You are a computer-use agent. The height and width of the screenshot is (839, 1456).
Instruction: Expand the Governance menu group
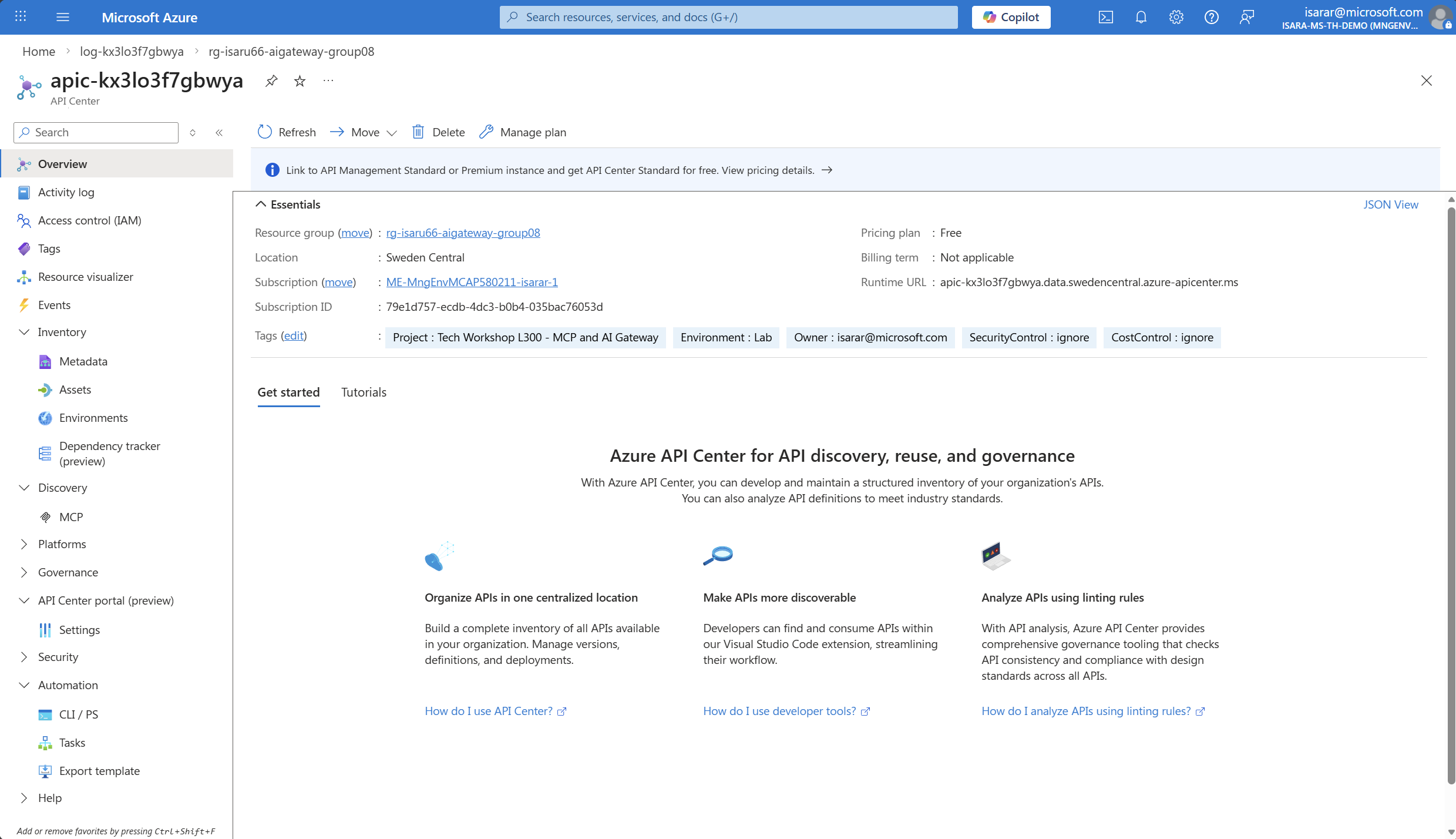pos(24,572)
